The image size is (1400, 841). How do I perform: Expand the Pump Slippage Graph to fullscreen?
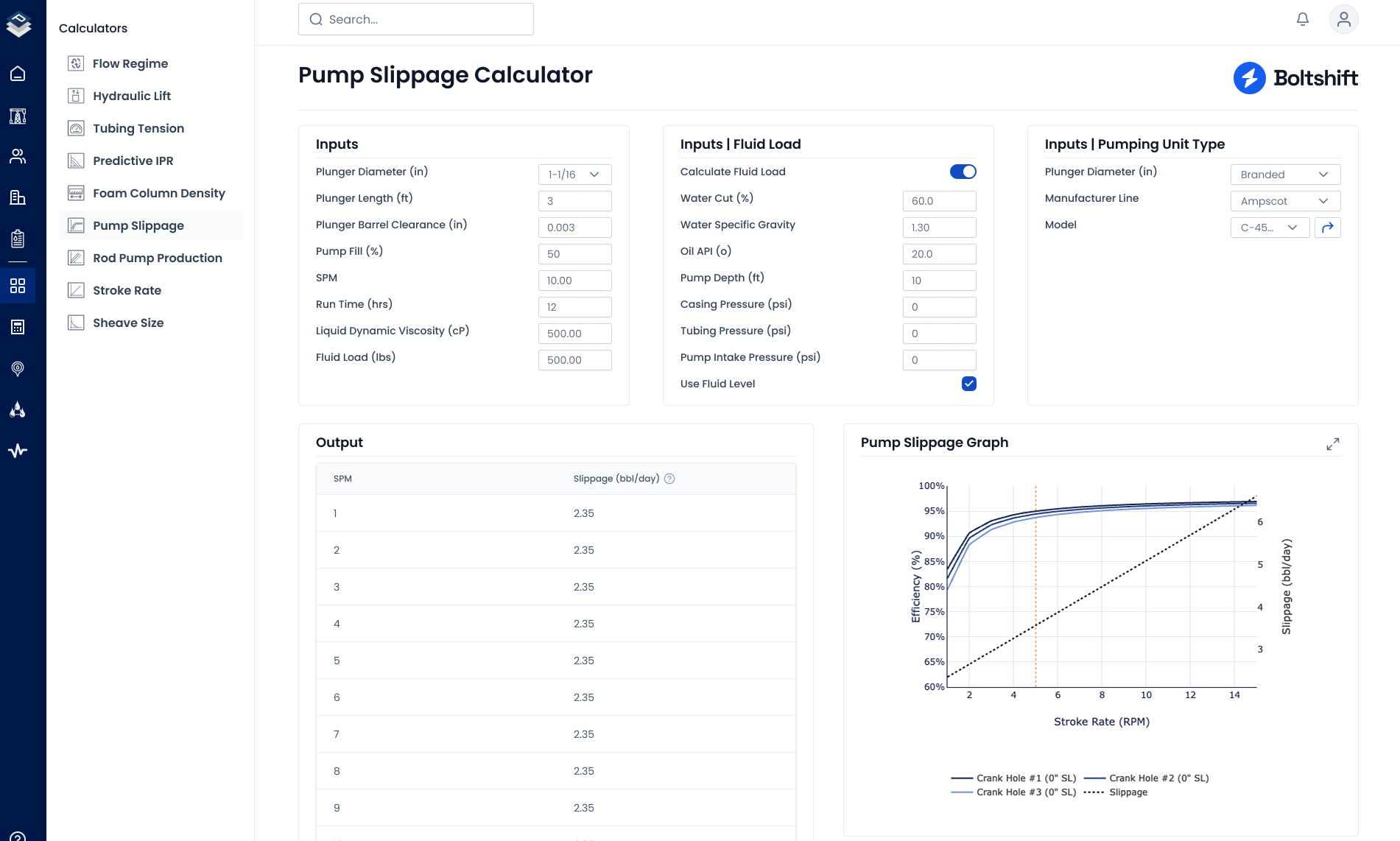click(x=1332, y=444)
